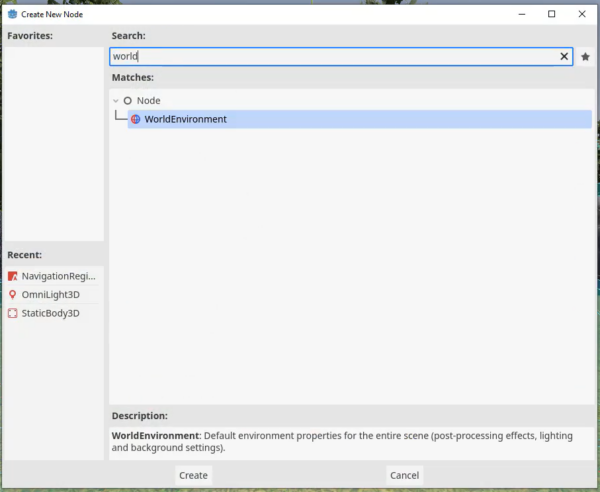
Task: Click the NavigationRegion icon in Recent
Action: [x=13, y=276]
